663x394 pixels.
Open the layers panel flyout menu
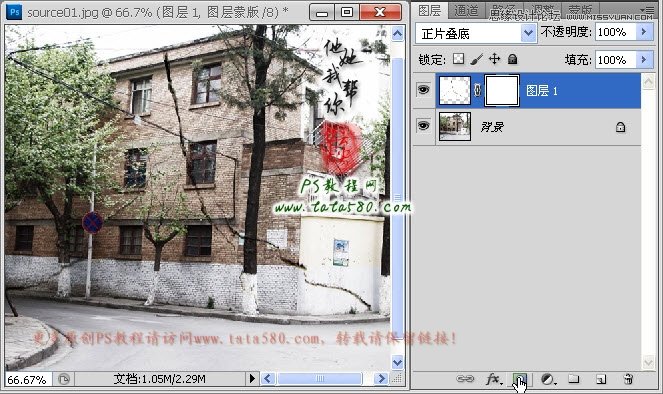[x=647, y=9]
